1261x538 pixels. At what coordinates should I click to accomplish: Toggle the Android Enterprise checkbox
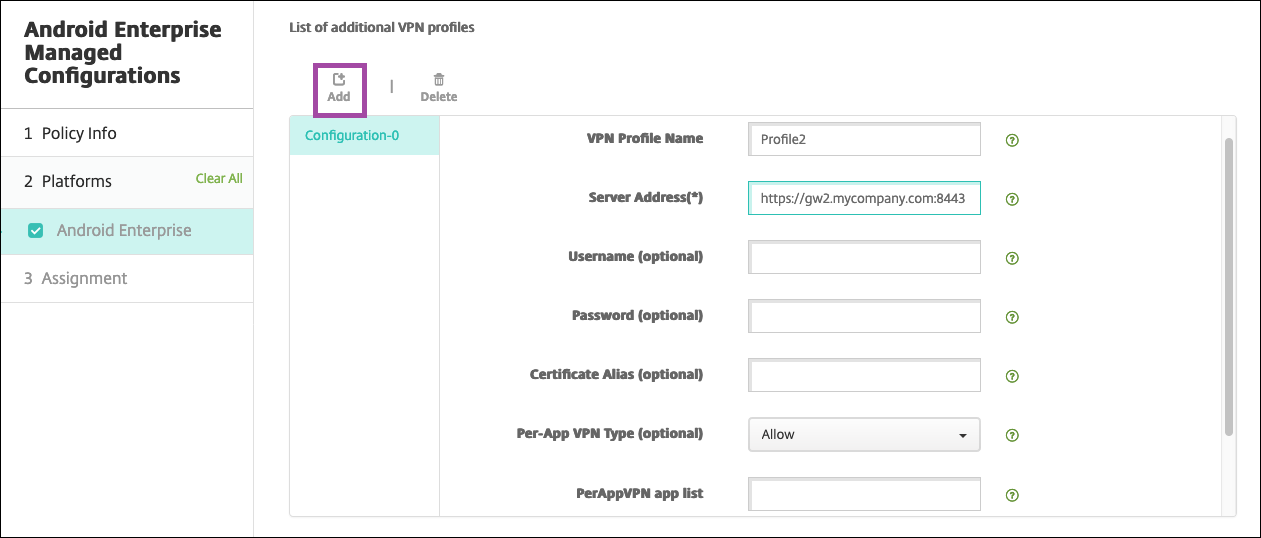point(36,231)
